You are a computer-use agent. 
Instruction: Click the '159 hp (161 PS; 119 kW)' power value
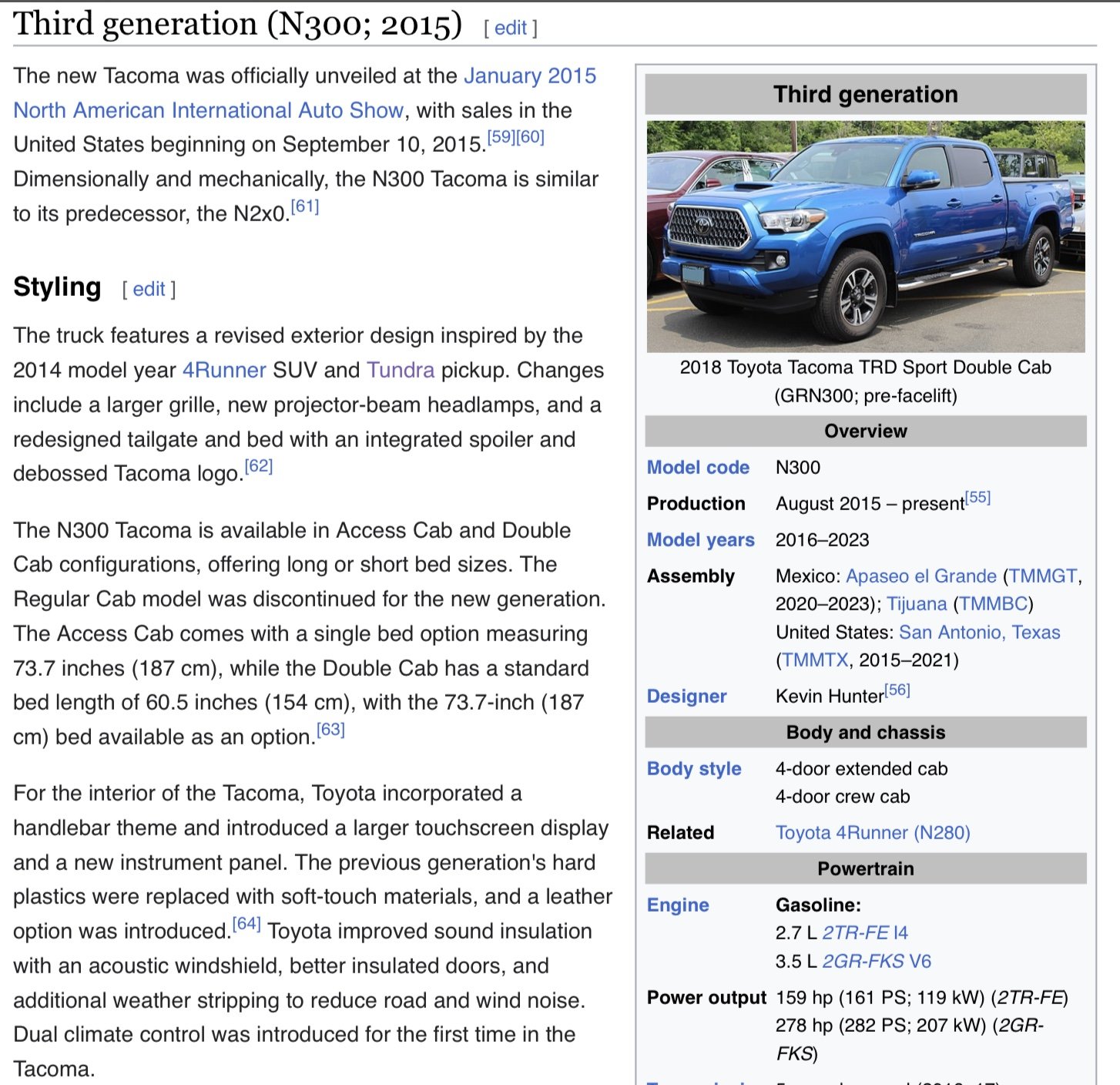[880, 998]
